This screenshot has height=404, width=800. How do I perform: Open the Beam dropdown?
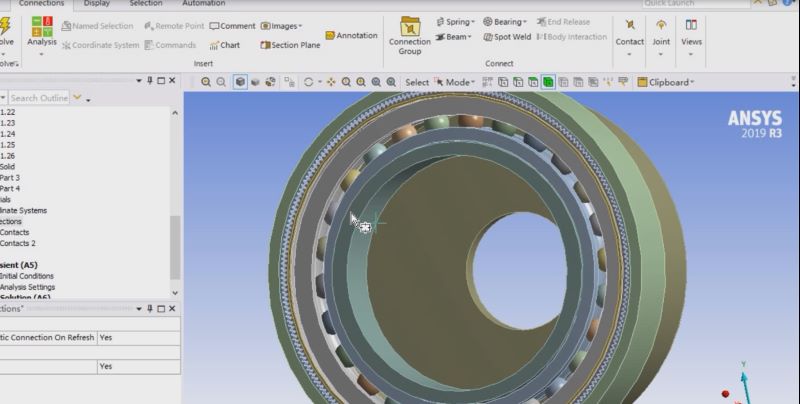[x=453, y=37]
